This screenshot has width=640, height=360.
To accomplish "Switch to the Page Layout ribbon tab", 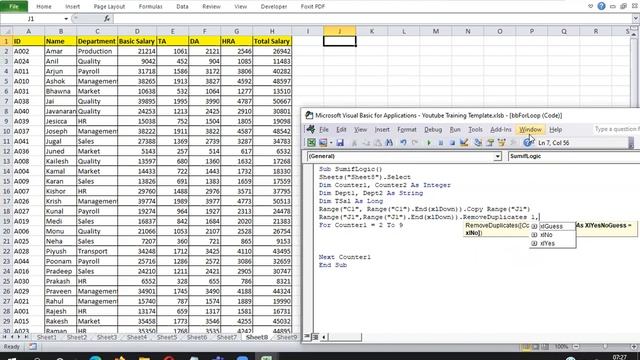I will click(x=109, y=7).
